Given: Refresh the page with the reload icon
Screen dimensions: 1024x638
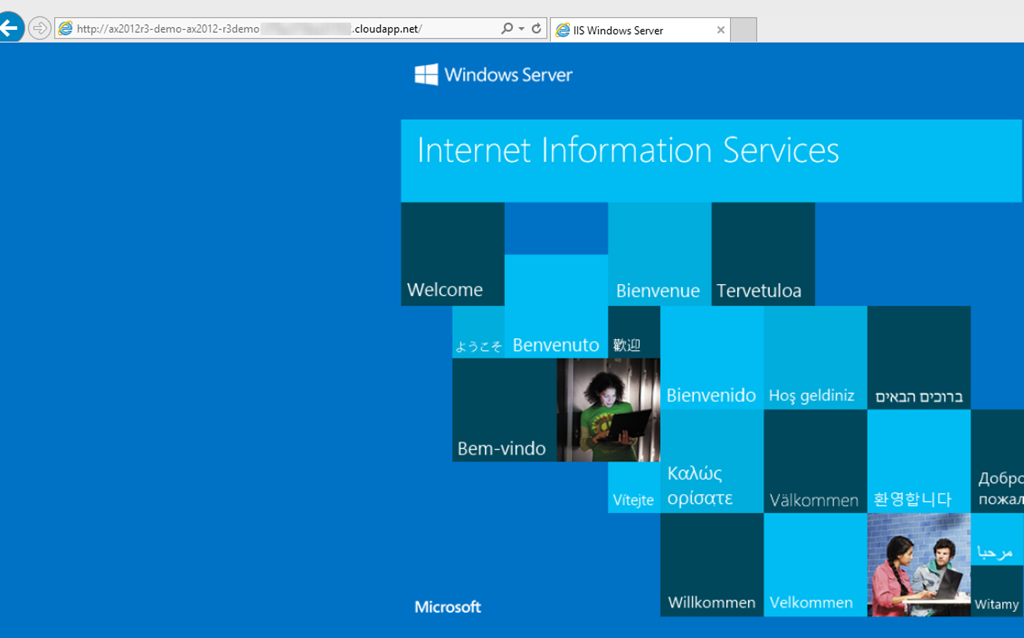Looking at the screenshot, I should (536, 29).
